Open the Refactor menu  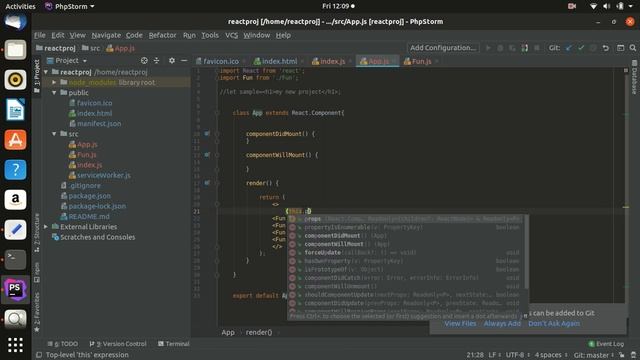[162, 35]
